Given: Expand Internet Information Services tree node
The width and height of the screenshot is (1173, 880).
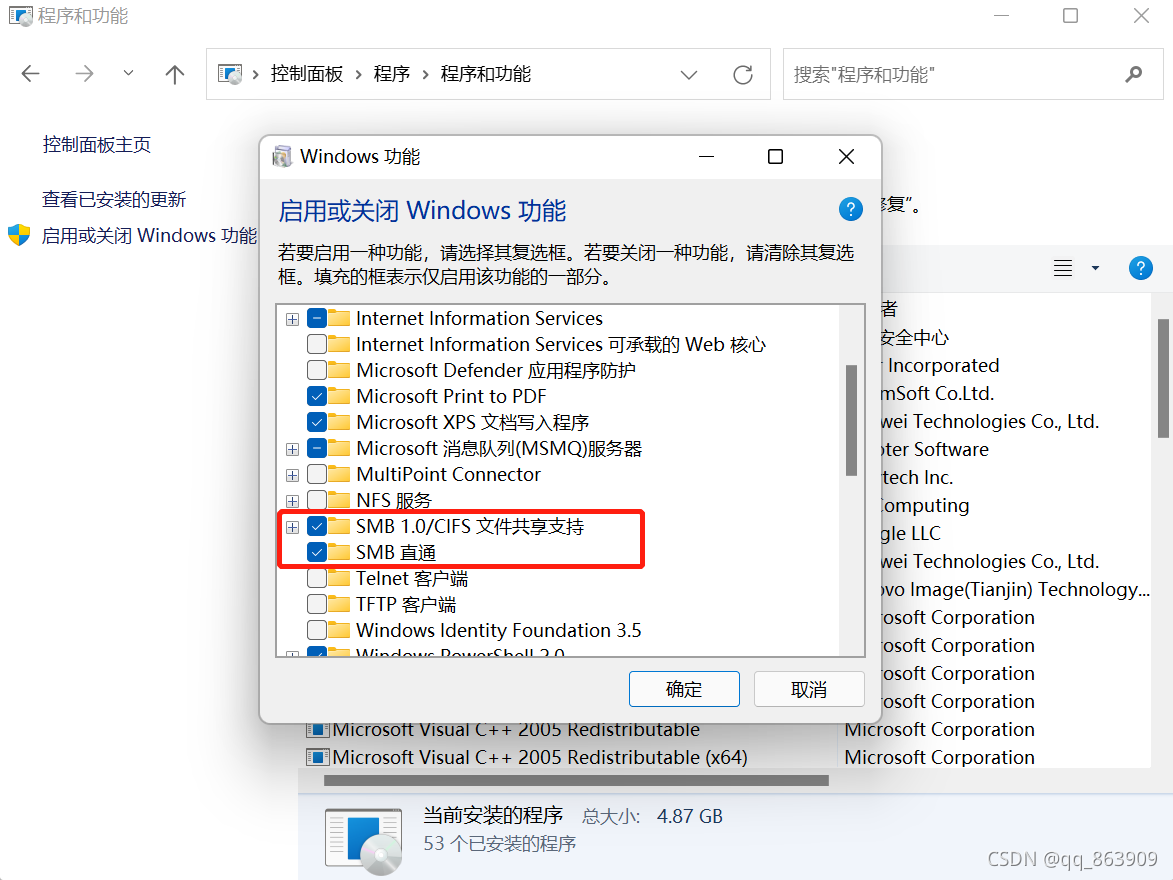Looking at the screenshot, I should coord(293,319).
